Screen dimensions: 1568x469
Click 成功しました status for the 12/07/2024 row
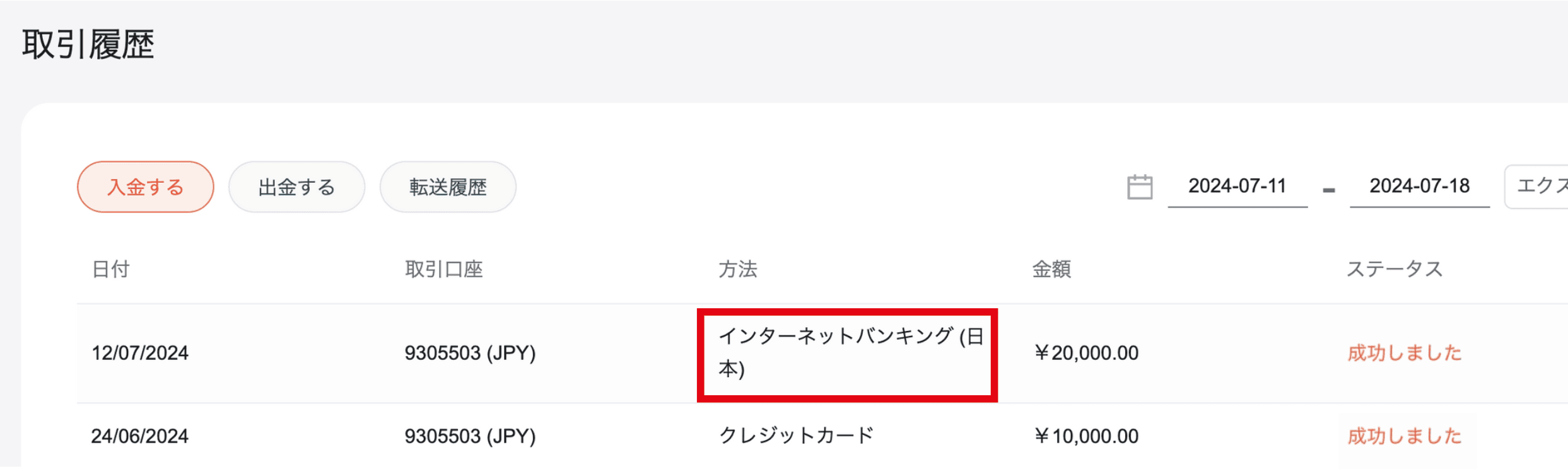(1405, 353)
